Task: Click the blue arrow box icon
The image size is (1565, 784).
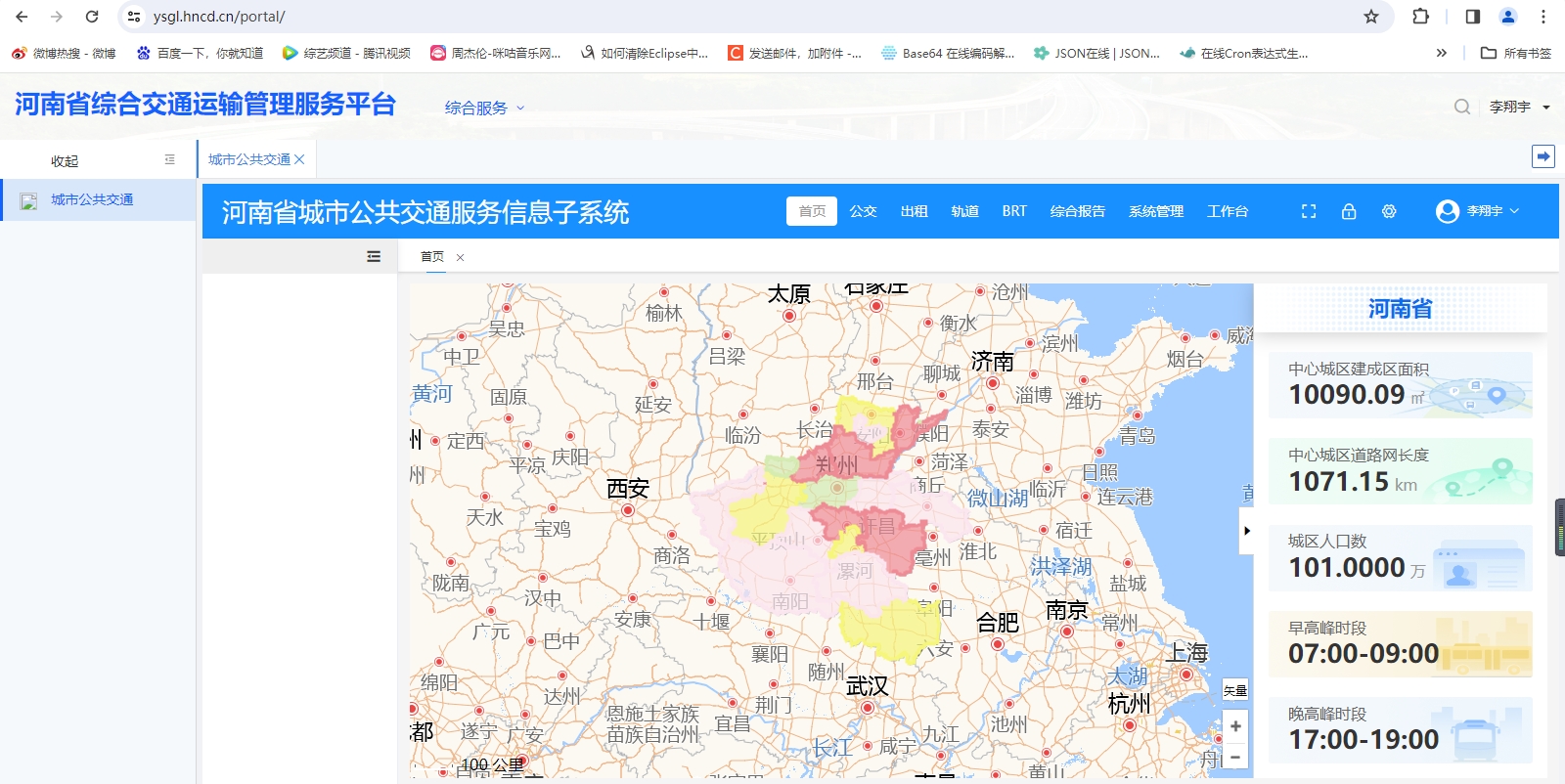Action: point(1543,155)
